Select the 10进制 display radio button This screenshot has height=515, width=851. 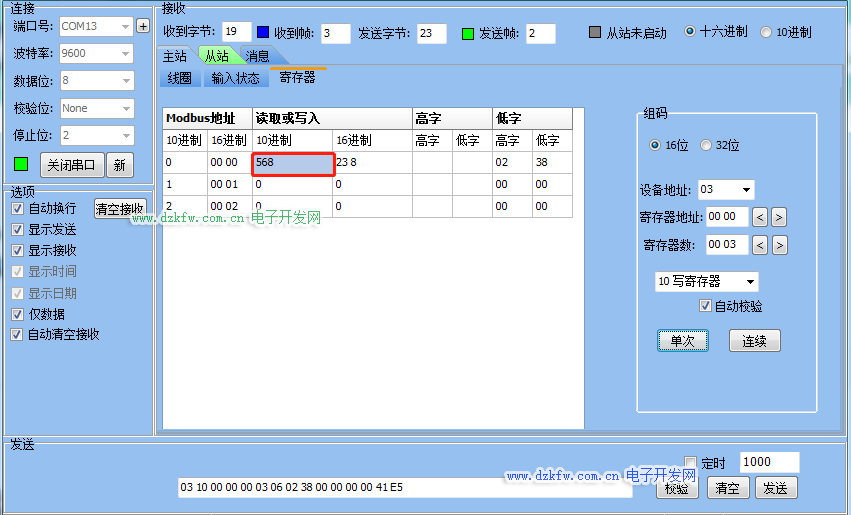(x=767, y=32)
